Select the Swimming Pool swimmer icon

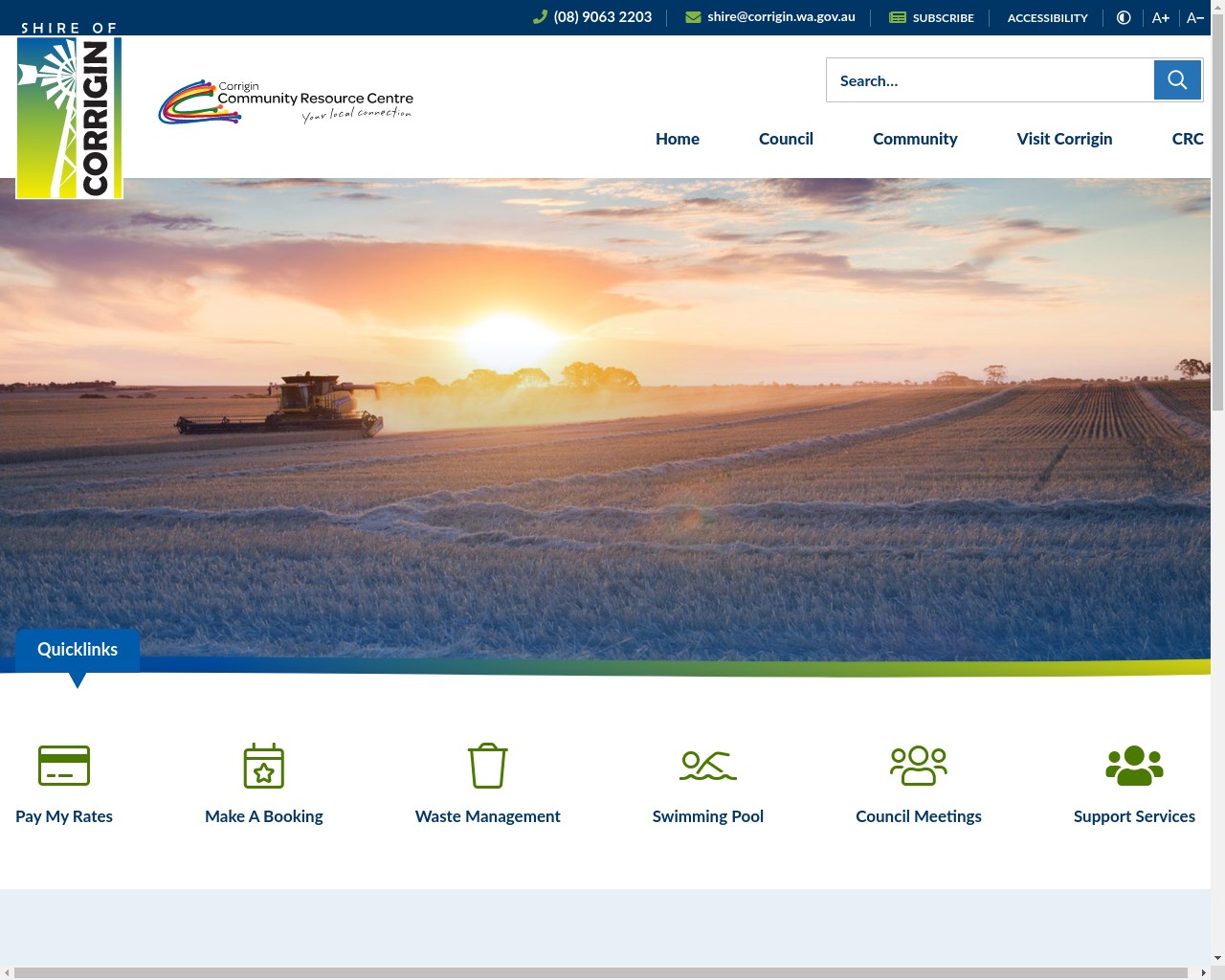707,765
